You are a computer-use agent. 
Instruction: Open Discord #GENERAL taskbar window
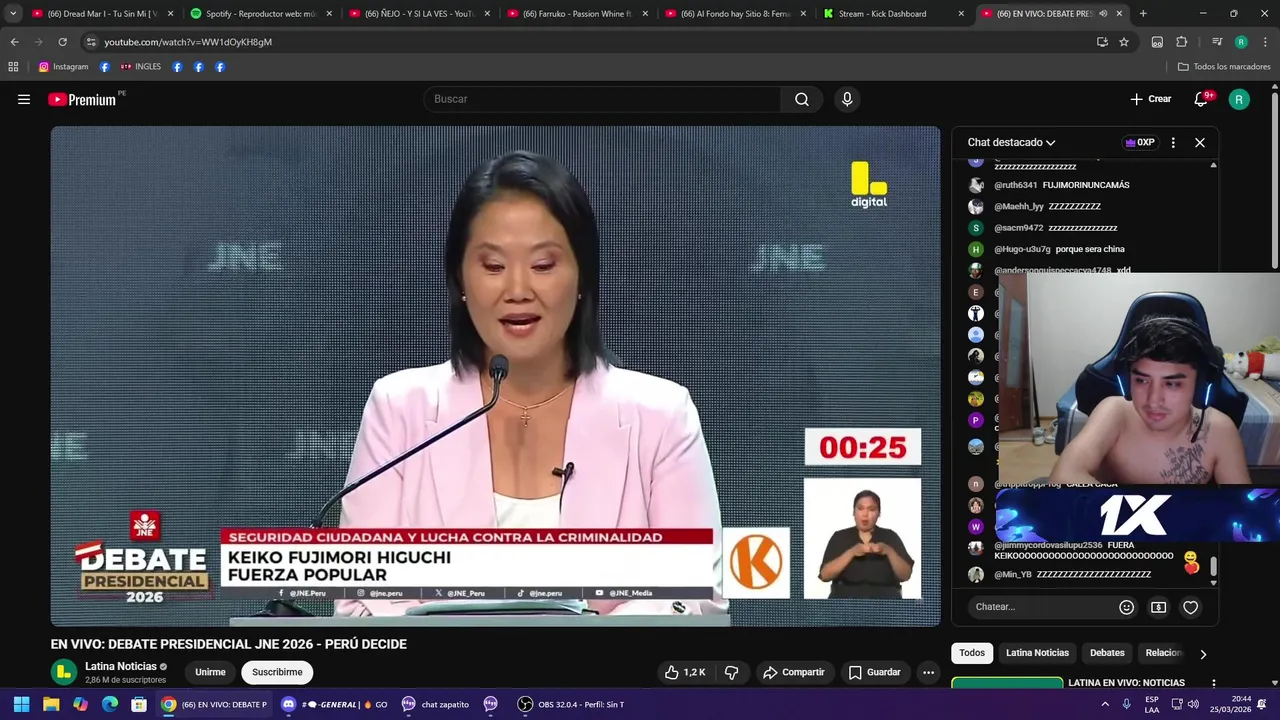(334, 704)
